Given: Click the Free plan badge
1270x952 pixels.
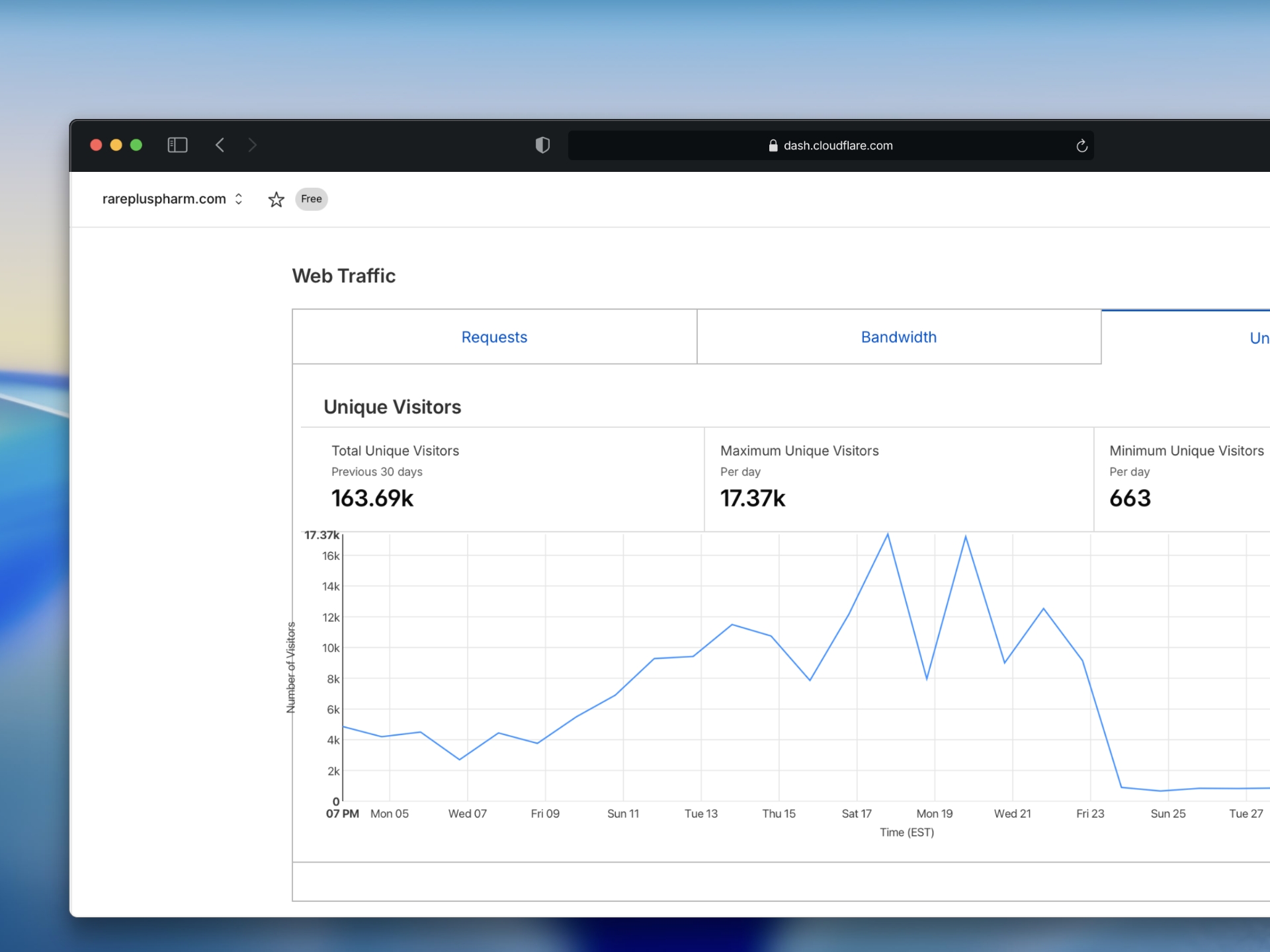Looking at the screenshot, I should [x=311, y=199].
